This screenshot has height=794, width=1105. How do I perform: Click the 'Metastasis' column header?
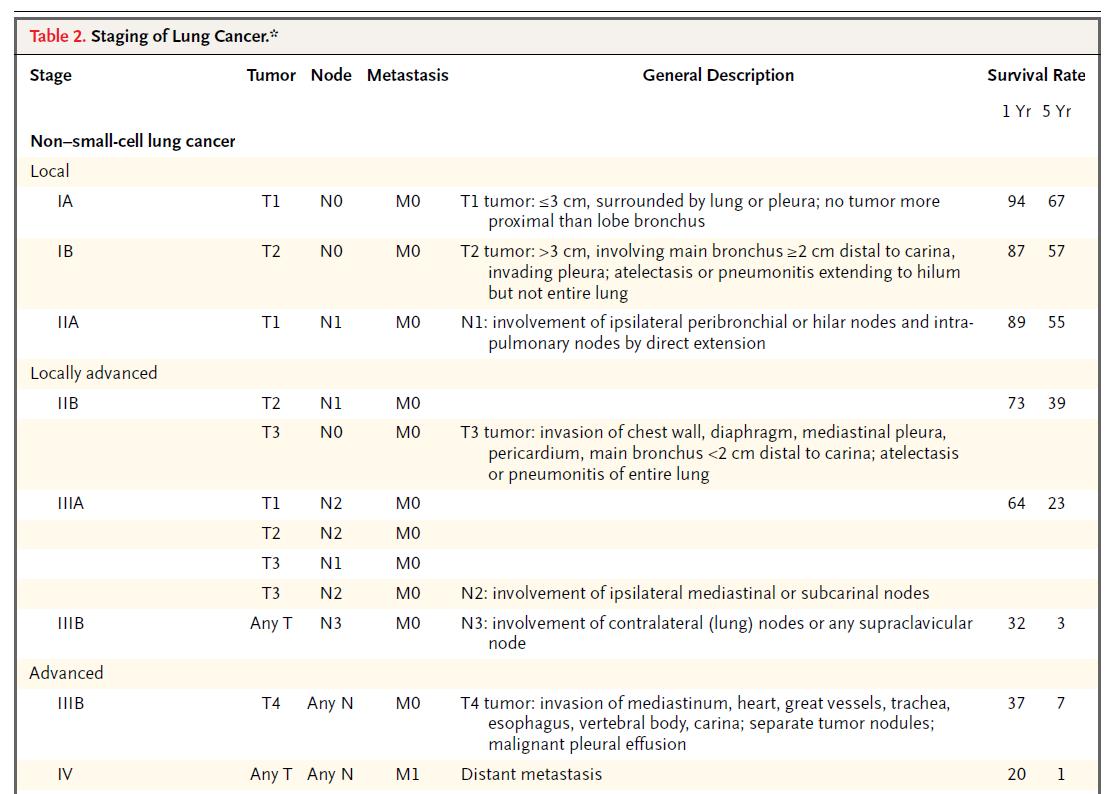407,75
